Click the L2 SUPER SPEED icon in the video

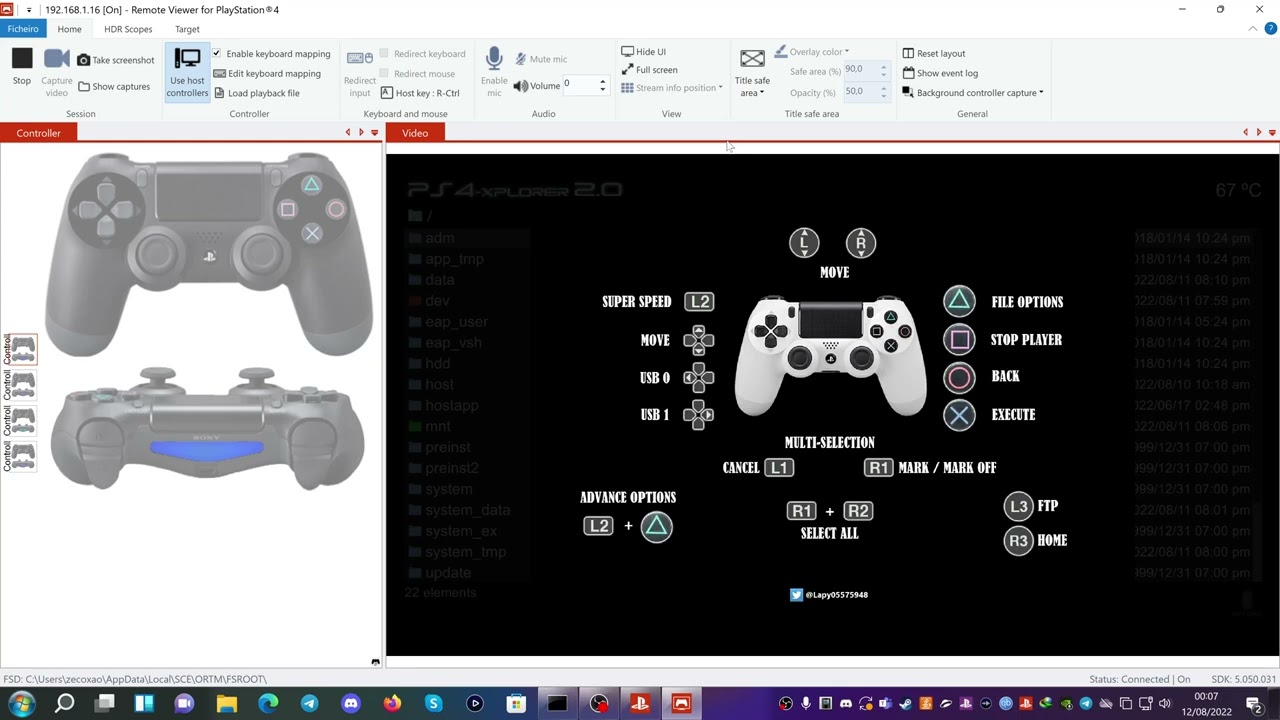coord(699,301)
